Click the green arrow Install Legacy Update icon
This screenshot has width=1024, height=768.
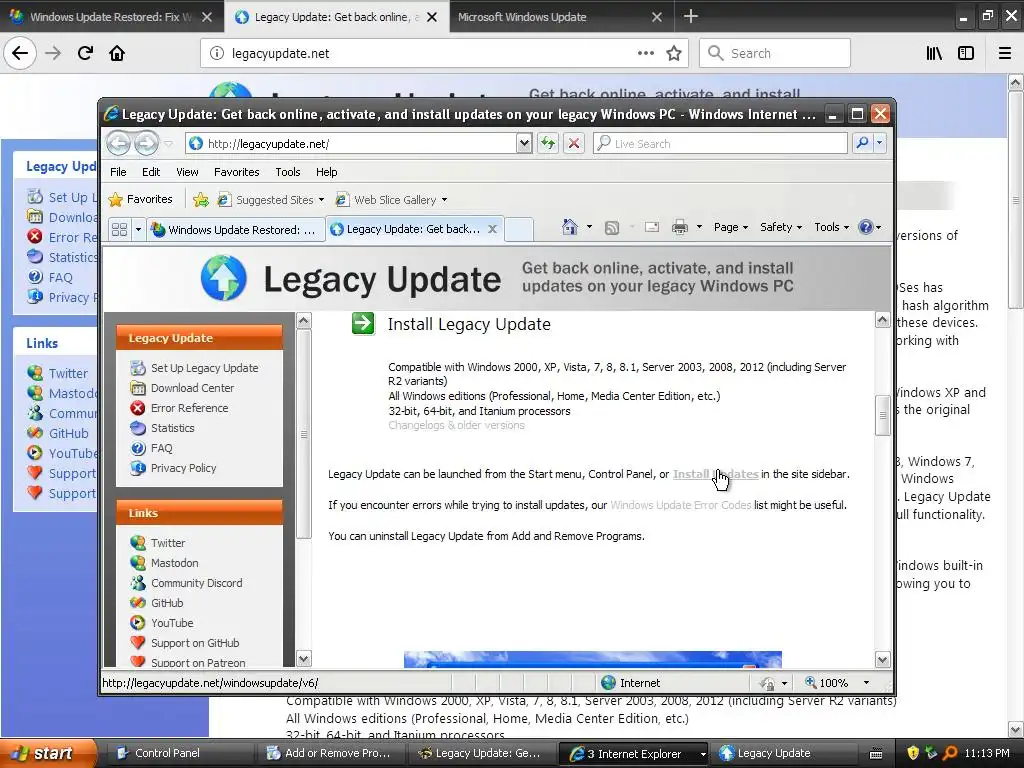363,323
